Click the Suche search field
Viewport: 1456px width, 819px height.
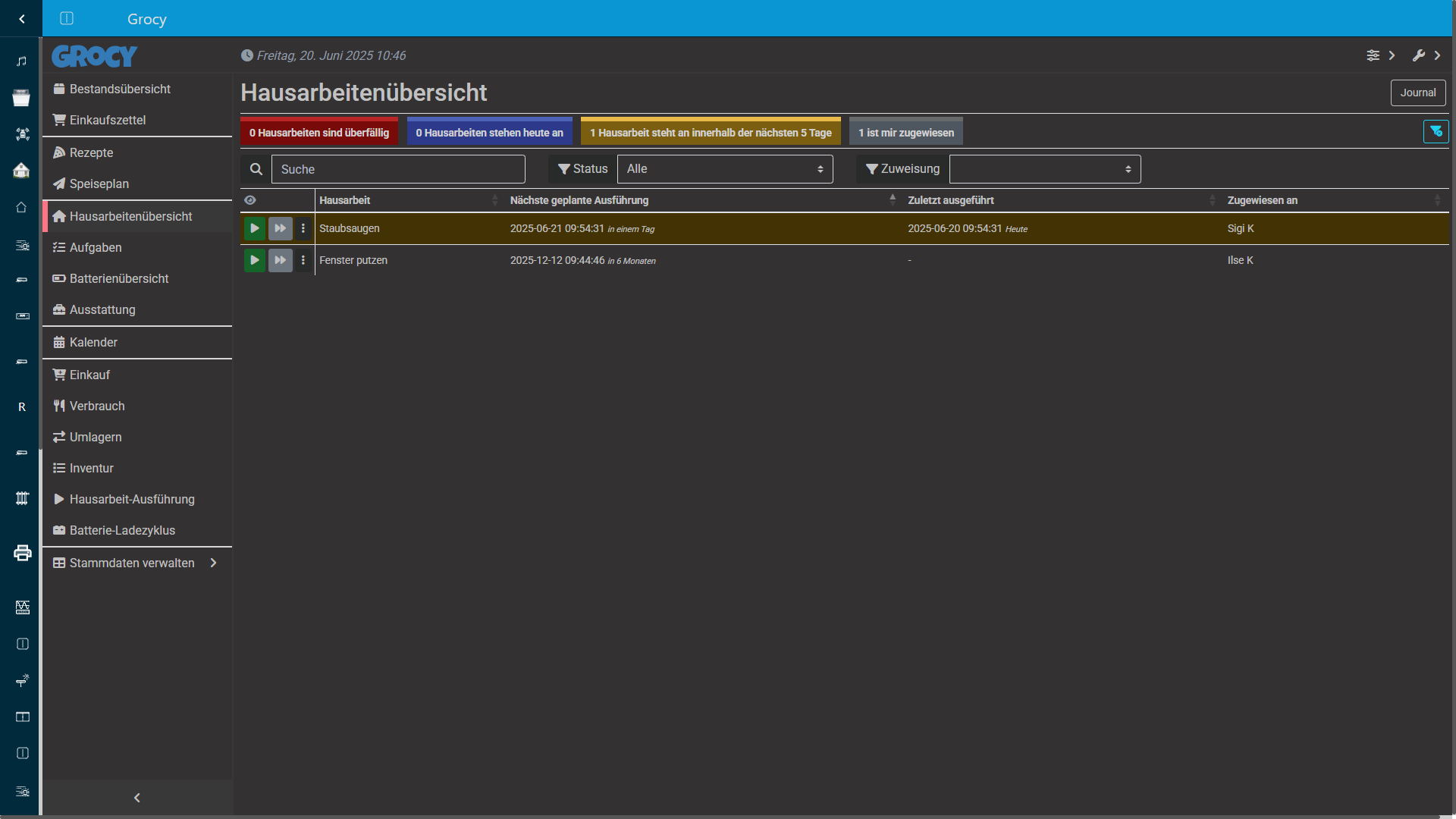coord(397,169)
